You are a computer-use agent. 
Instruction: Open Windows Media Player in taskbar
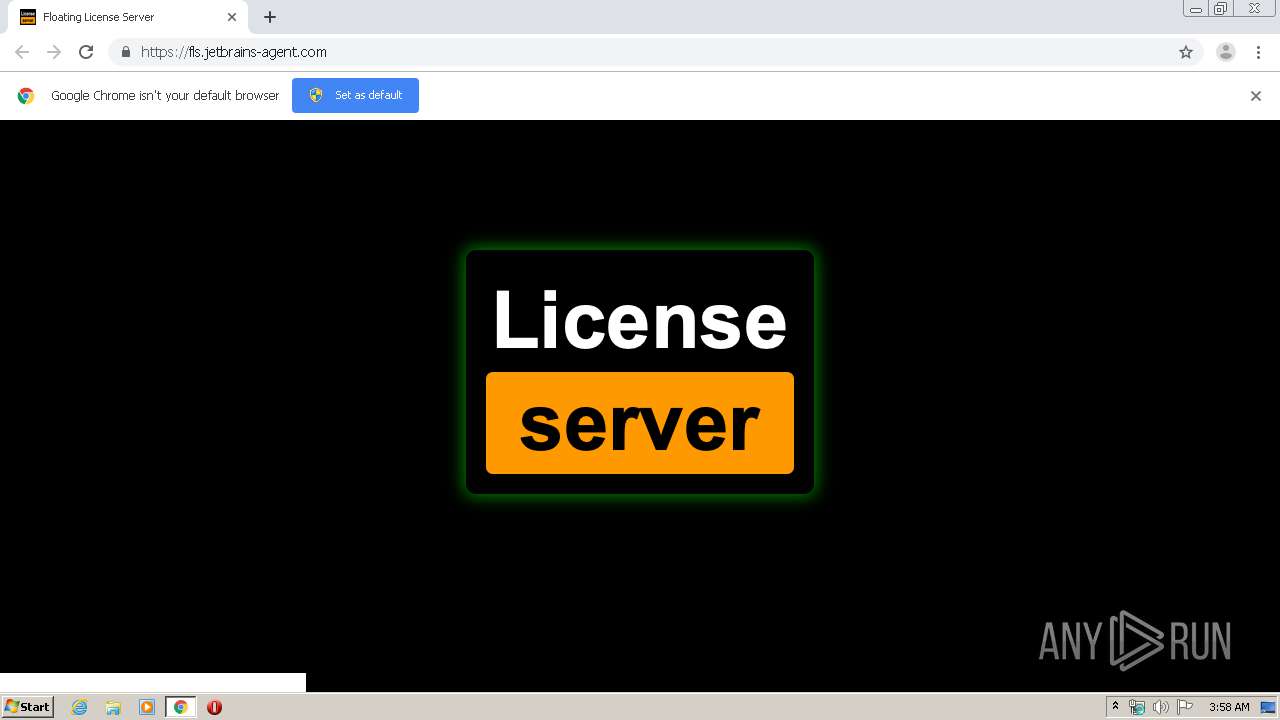coord(147,707)
